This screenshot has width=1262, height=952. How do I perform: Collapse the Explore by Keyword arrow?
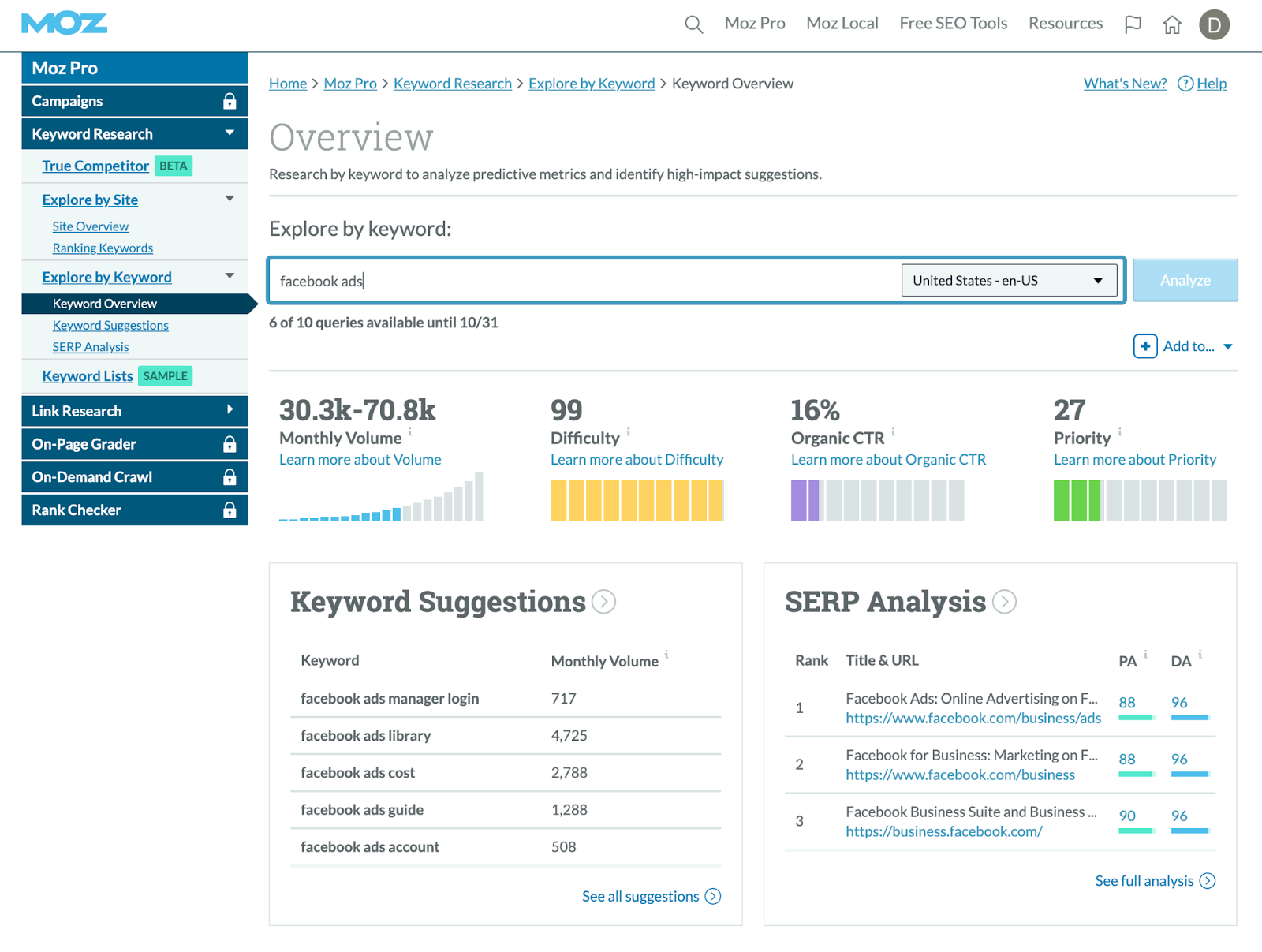coord(230,276)
